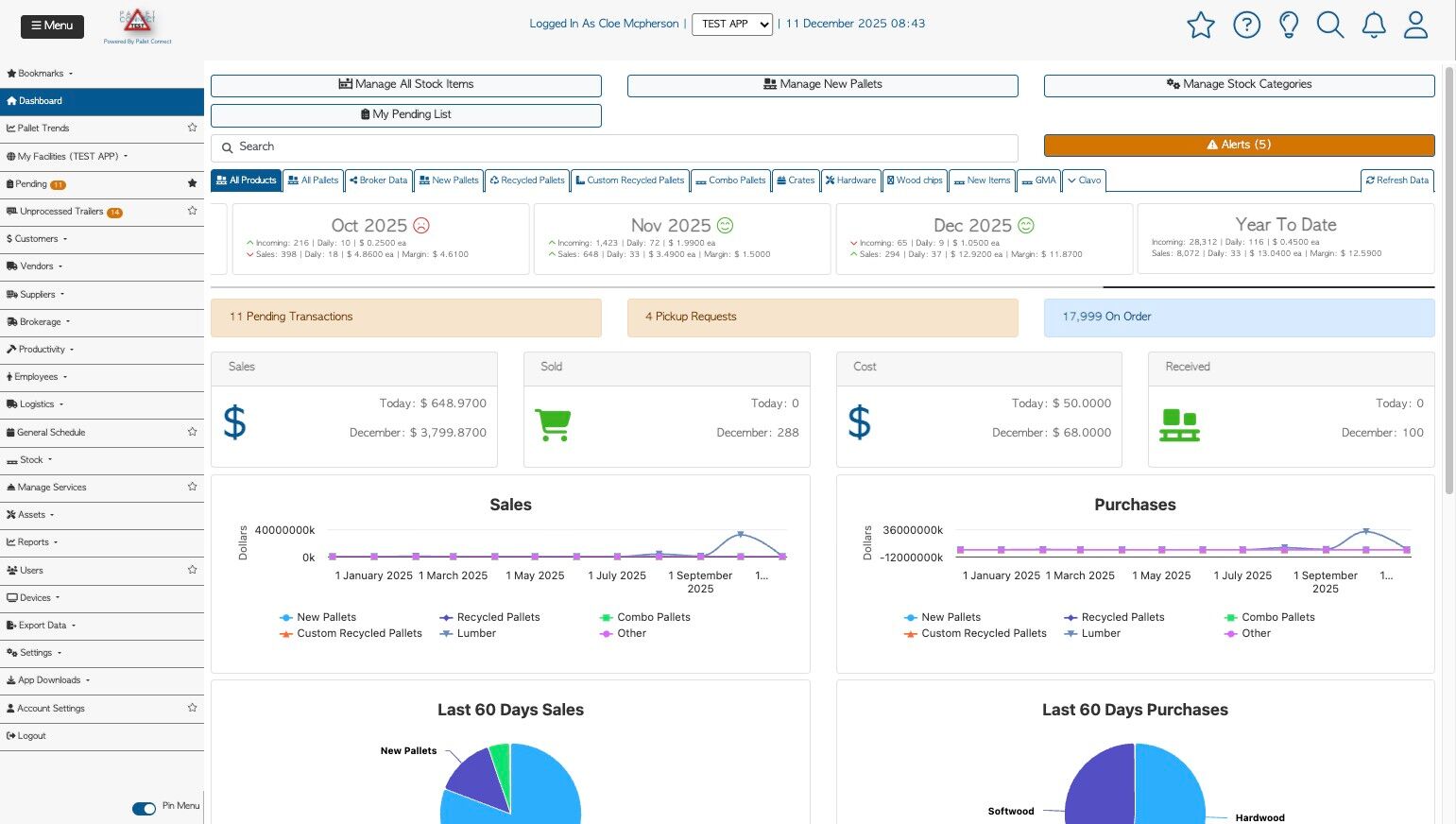Viewport: 1456px width, 824px height.
Task: Switch to the Combo Pallets tab
Action: [x=731, y=180]
